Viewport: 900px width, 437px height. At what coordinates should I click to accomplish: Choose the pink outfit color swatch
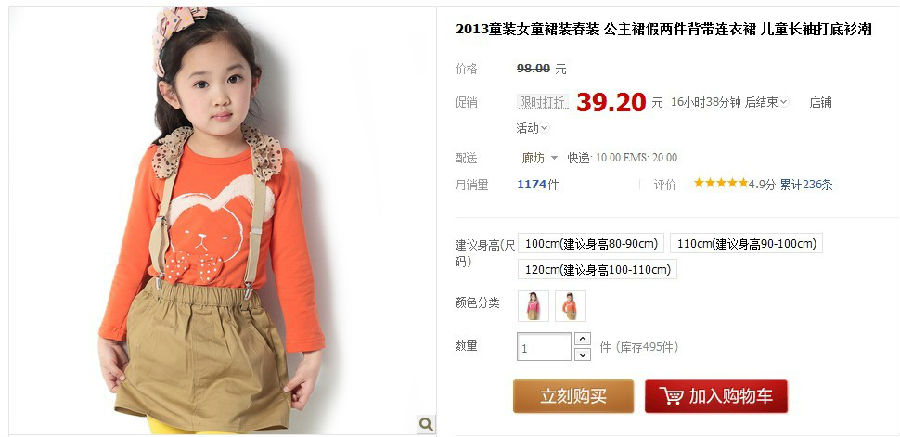533,305
